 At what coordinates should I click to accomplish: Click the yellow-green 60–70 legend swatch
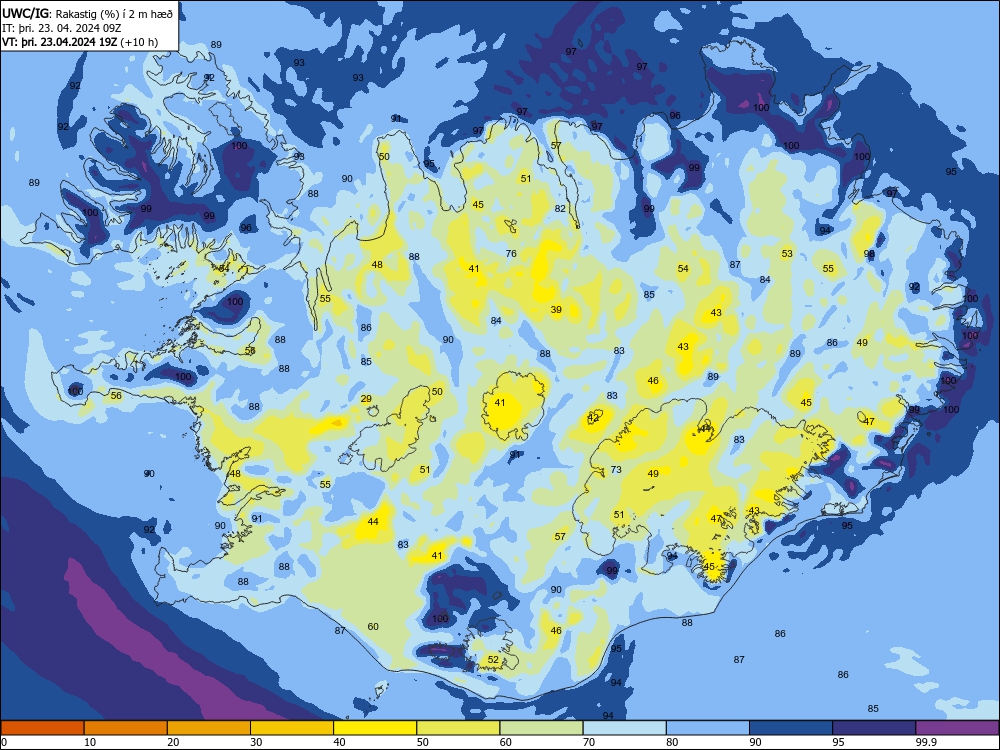pyautogui.click(x=541, y=728)
